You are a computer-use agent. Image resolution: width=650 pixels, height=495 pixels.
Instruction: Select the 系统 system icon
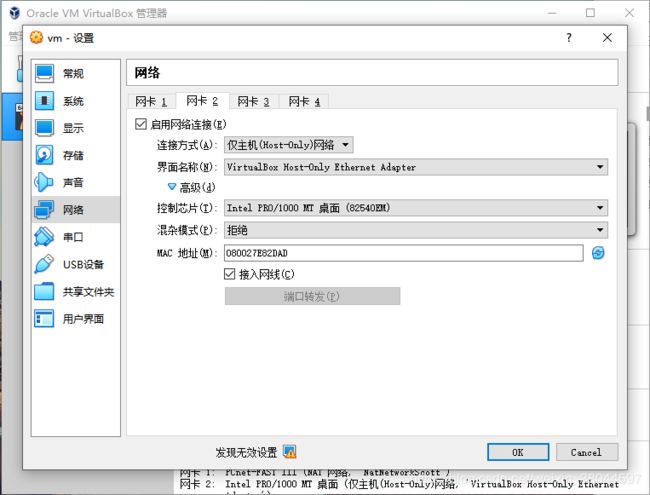(x=44, y=101)
